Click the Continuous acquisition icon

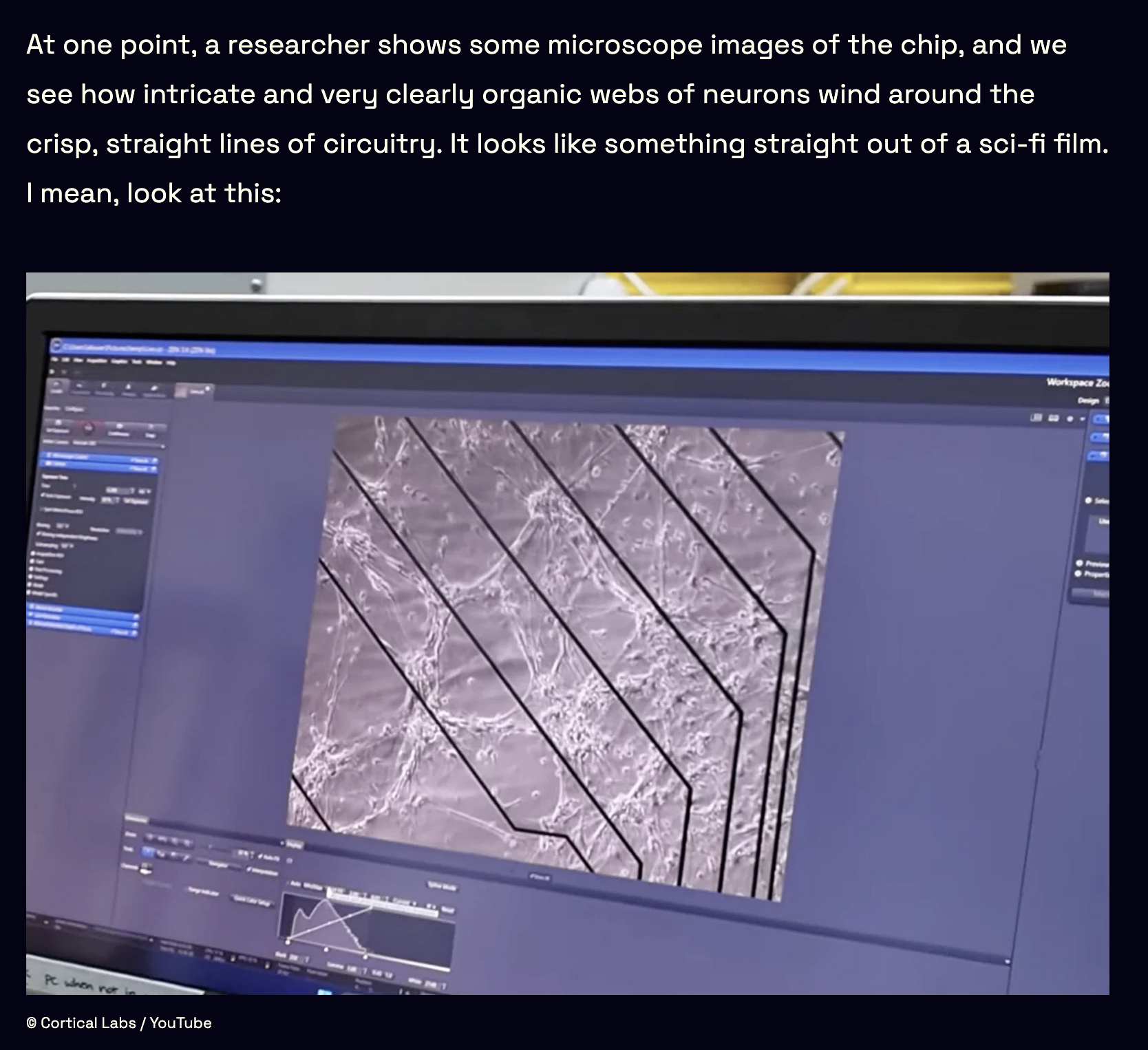click(119, 429)
